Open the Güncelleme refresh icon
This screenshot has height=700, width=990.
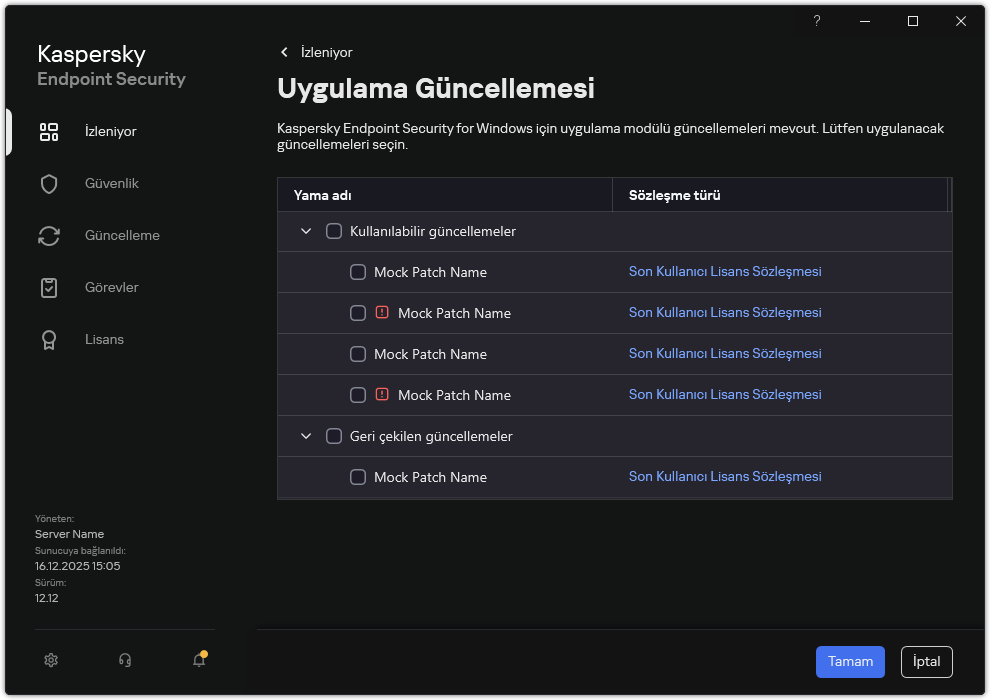pyautogui.click(x=49, y=236)
